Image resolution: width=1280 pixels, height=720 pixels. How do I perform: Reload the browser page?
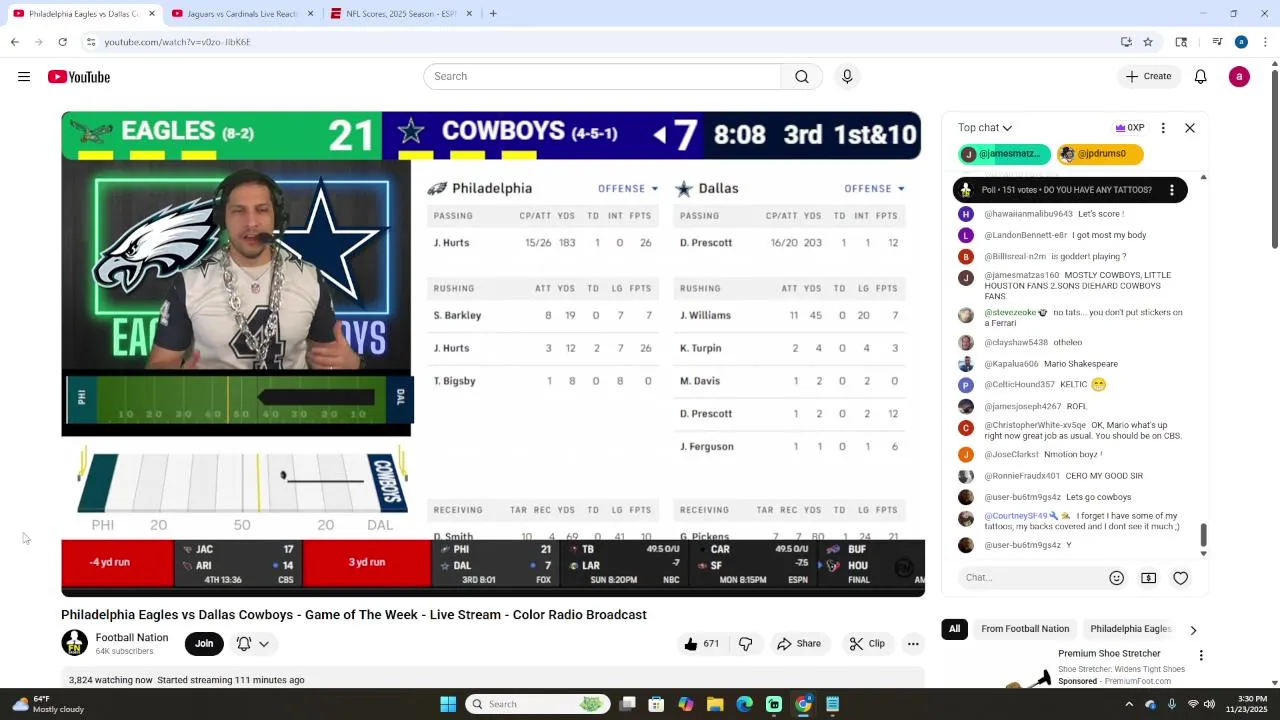62,42
